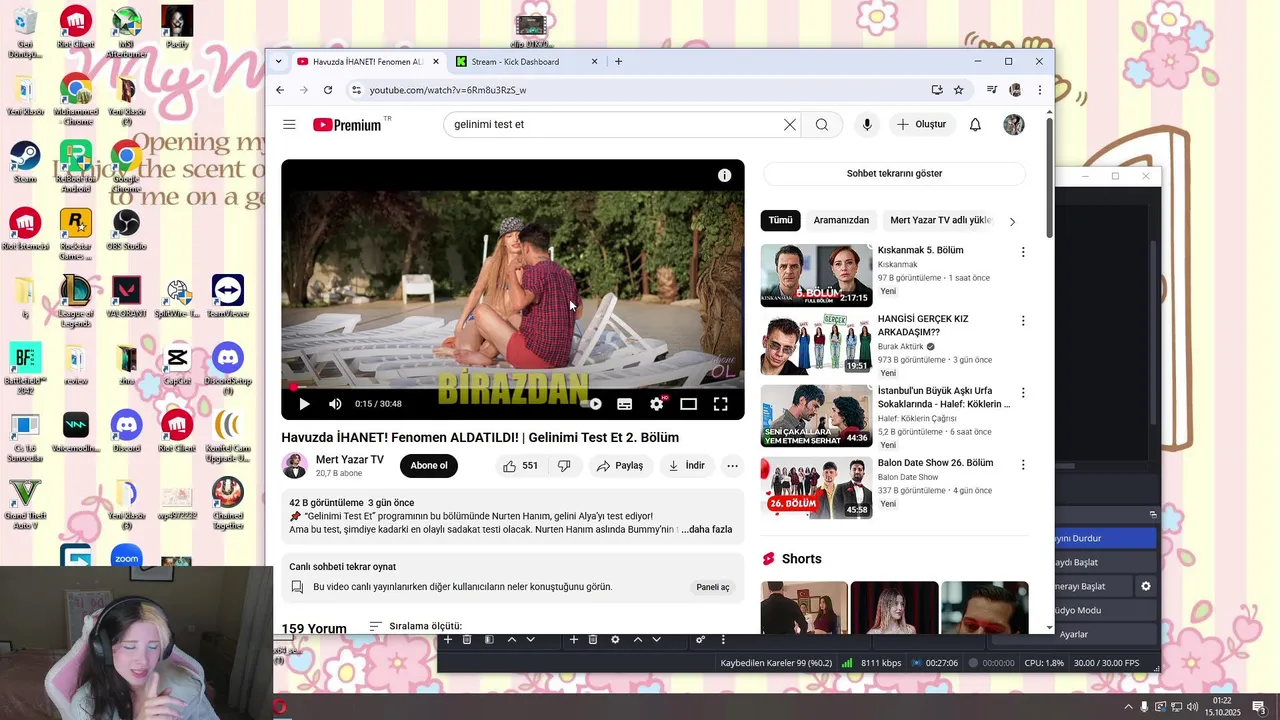Toggle autoplay switch in the player
Viewport: 1280px width, 720px height.
[x=592, y=404]
